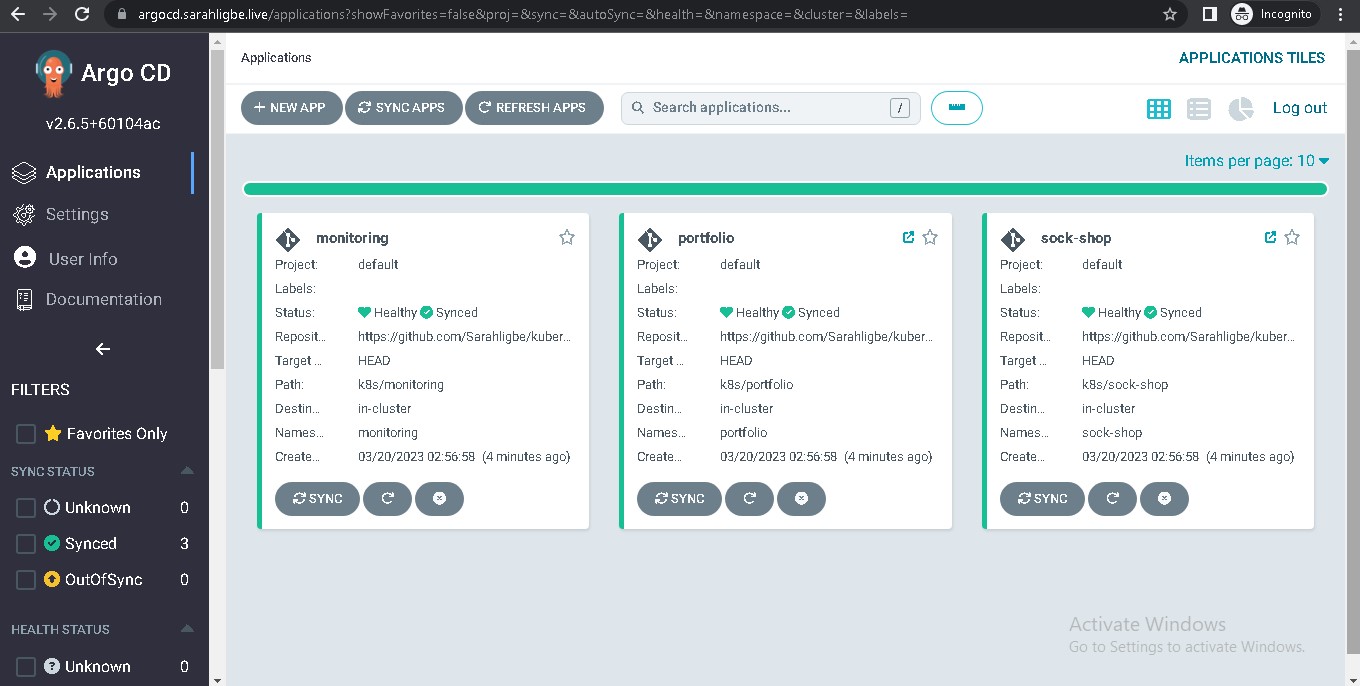Favorite the monitoring app with its star

[567, 237]
